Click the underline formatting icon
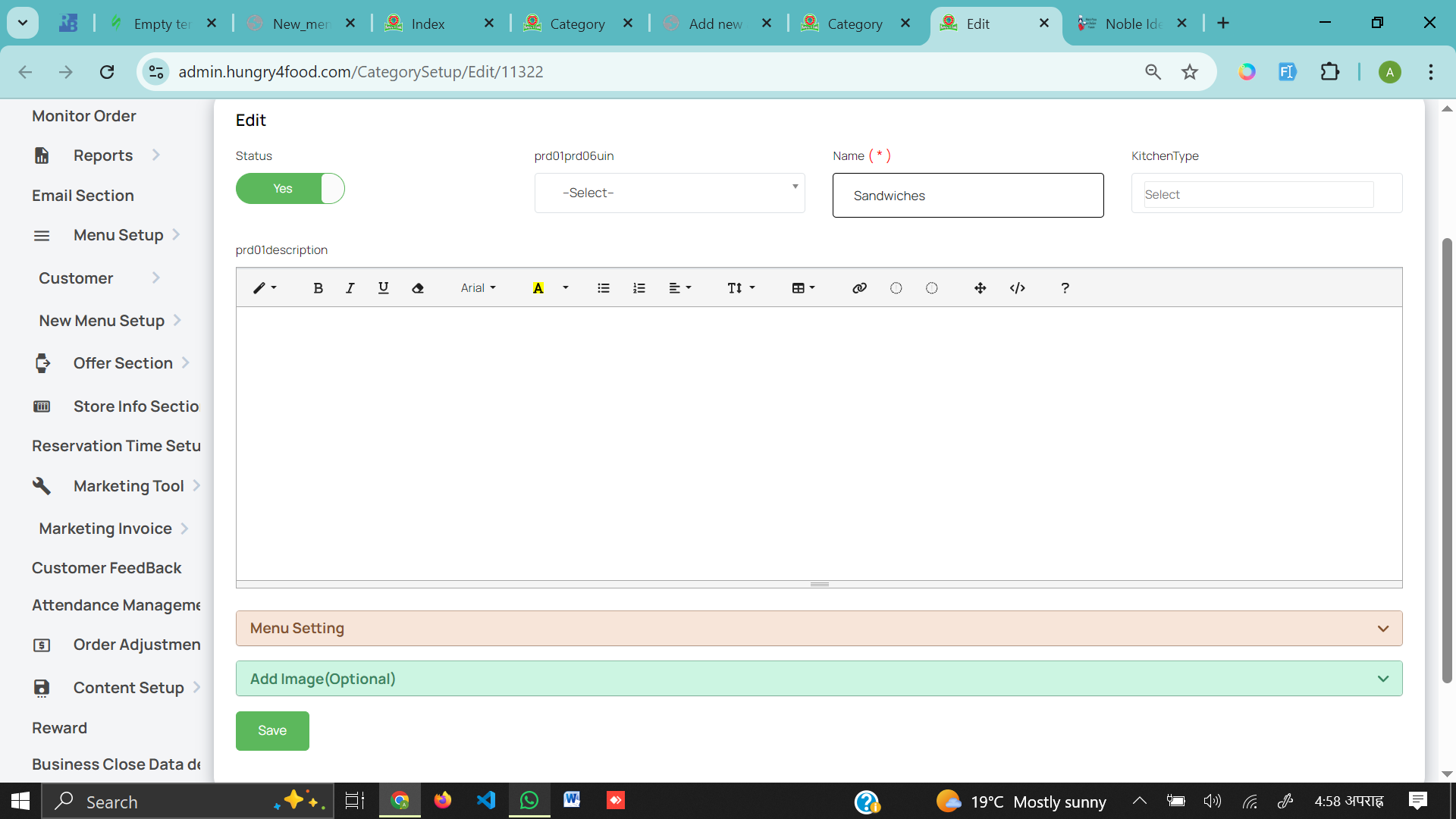The image size is (1456, 819). click(383, 288)
